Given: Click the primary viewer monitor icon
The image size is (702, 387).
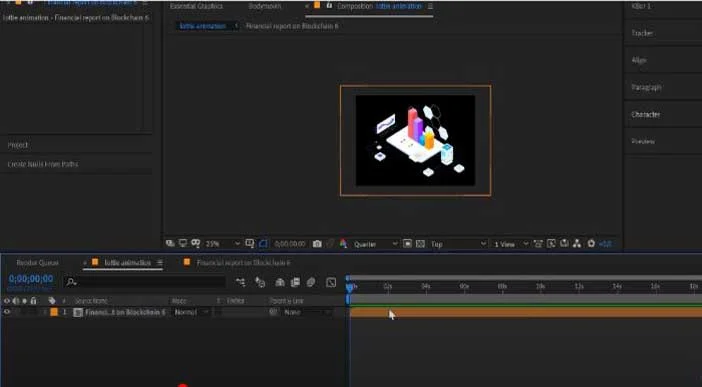Looking at the screenshot, I should pyautogui.click(x=183, y=244).
